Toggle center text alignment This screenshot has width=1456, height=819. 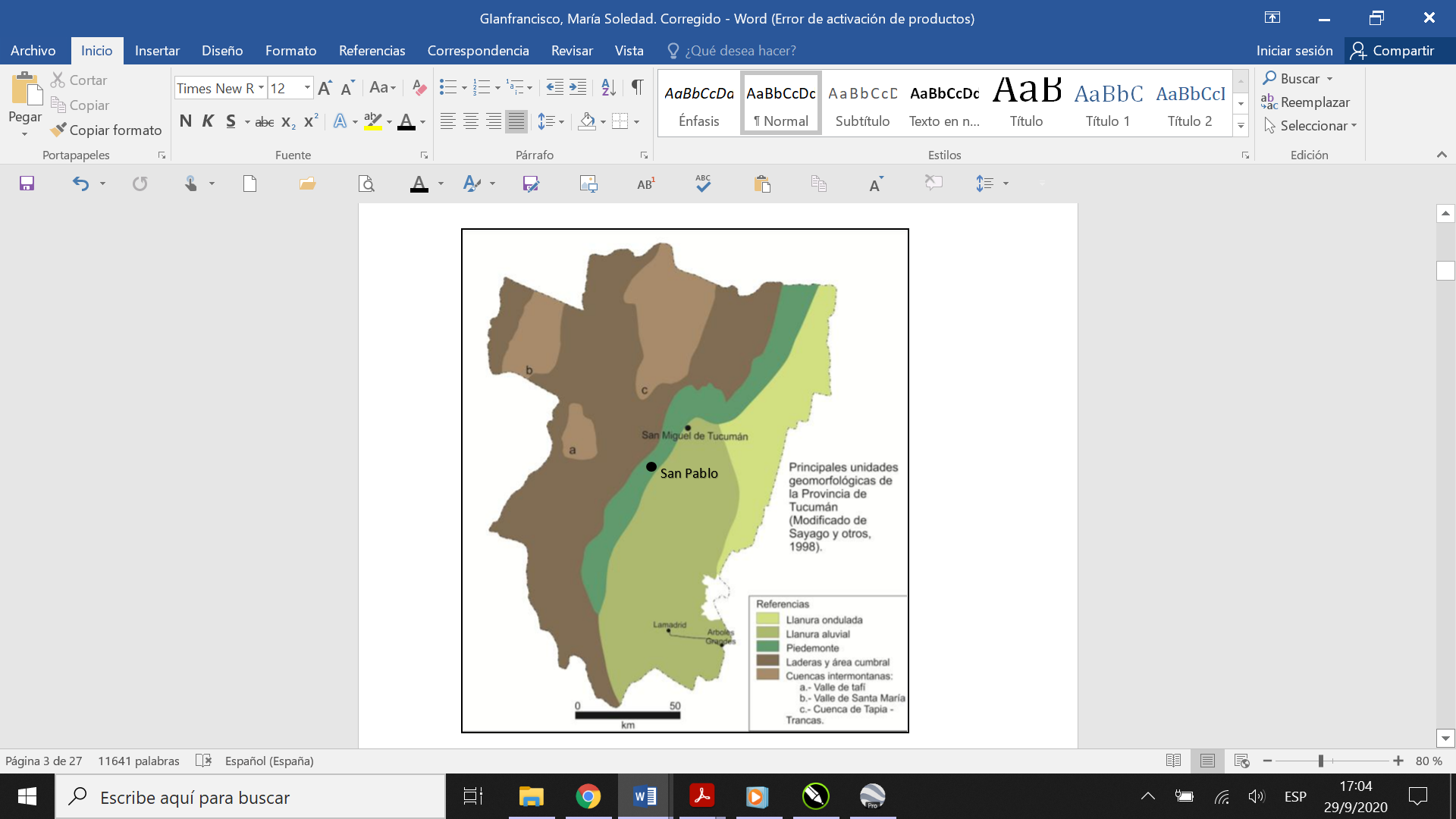pos(471,121)
